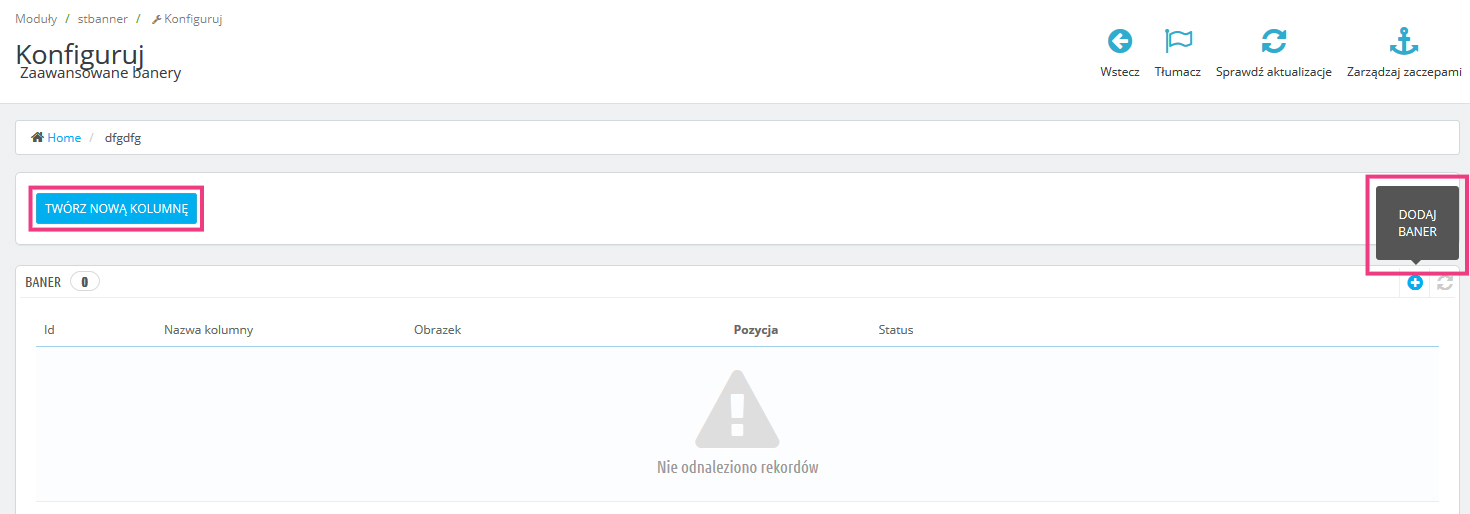1470x514 pixels.
Task: Click the Dodaj baner tooltip
Action: click(x=1417, y=223)
